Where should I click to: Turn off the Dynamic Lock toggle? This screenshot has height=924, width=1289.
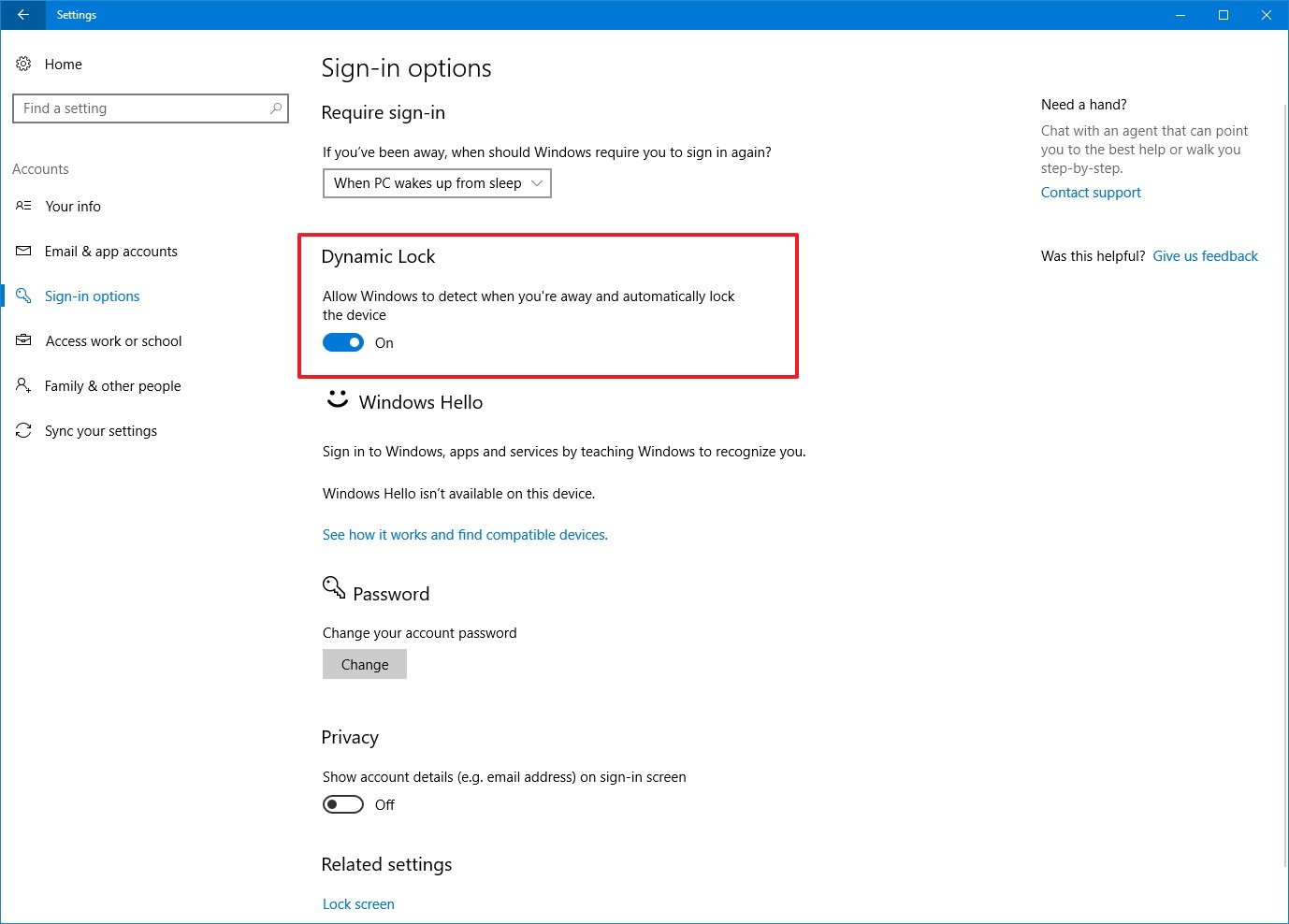coord(343,342)
